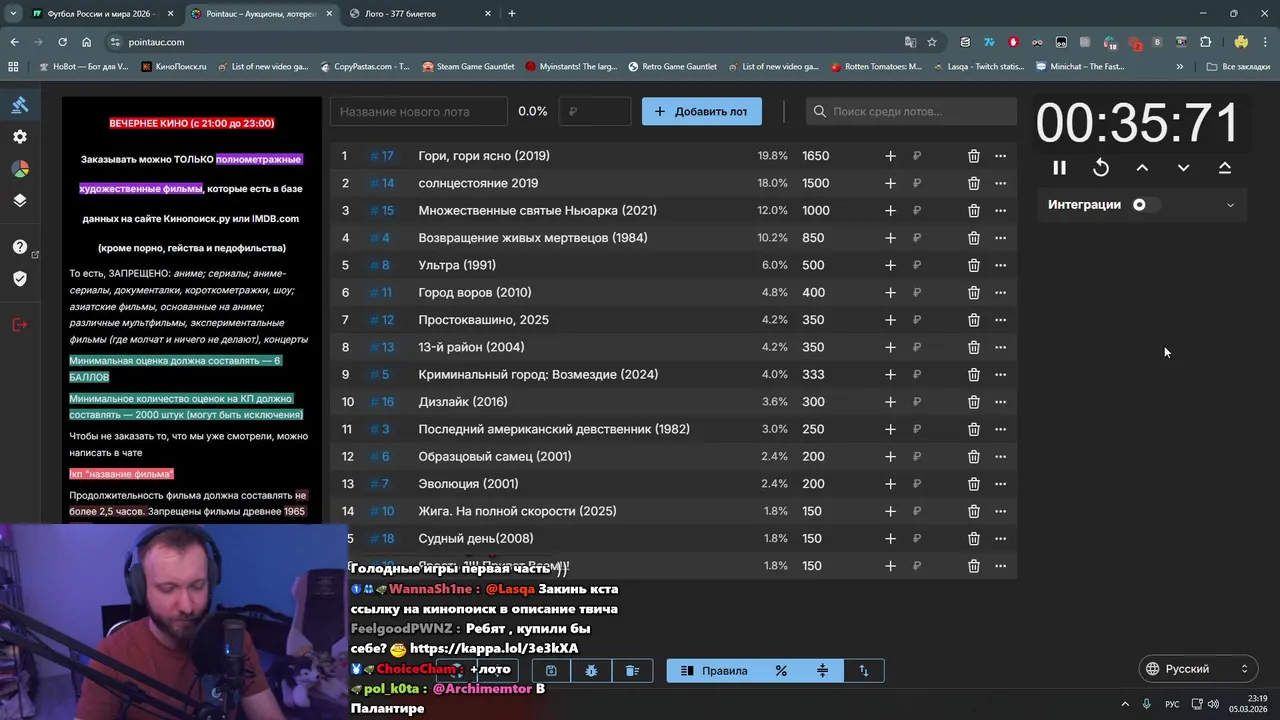Delete the lot 'Гори, гори ясно (2019)'
The width and height of the screenshot is (1280, 720).
[x=973, y=156]
